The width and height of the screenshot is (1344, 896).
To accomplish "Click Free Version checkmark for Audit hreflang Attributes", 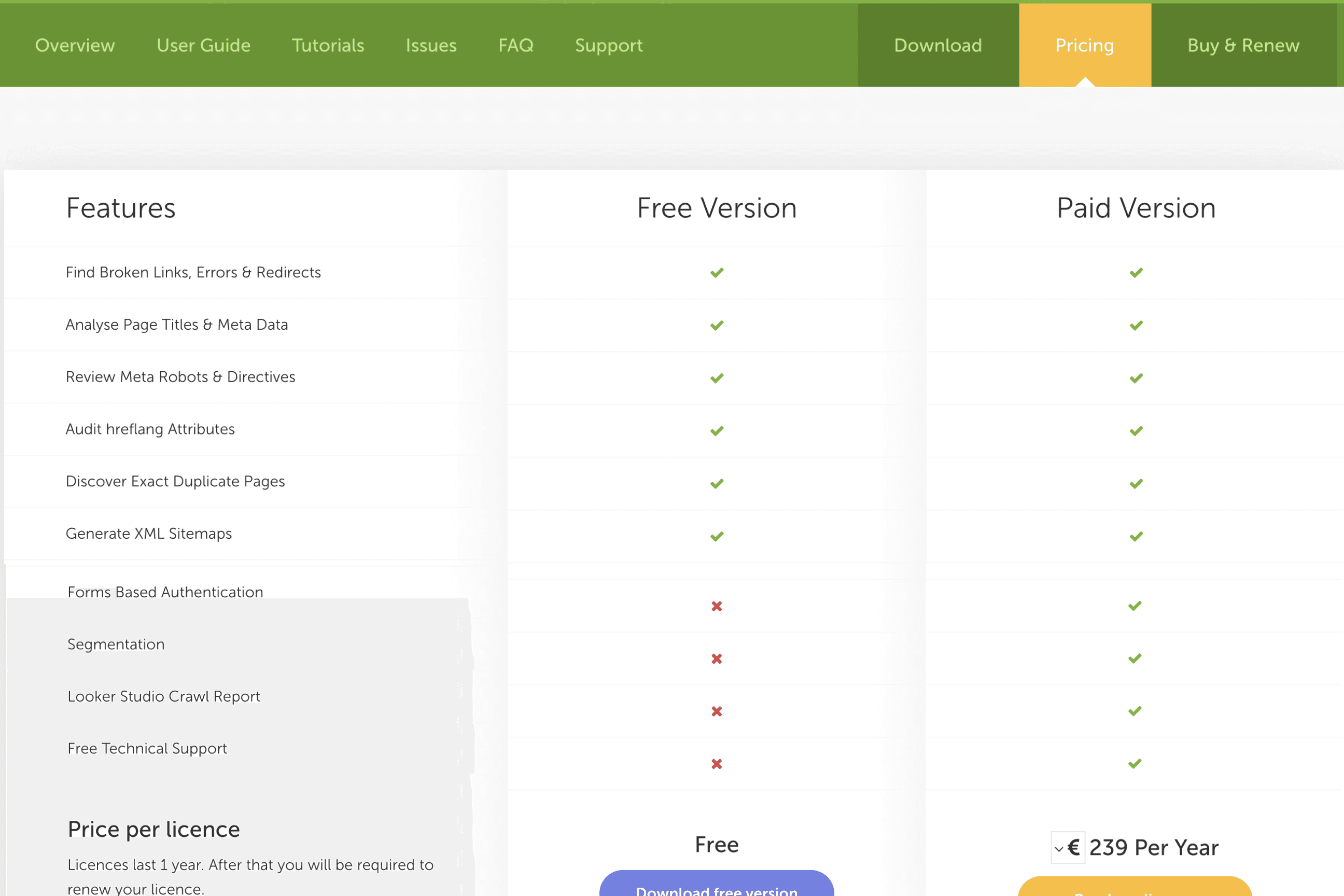I will click(717, 431).
